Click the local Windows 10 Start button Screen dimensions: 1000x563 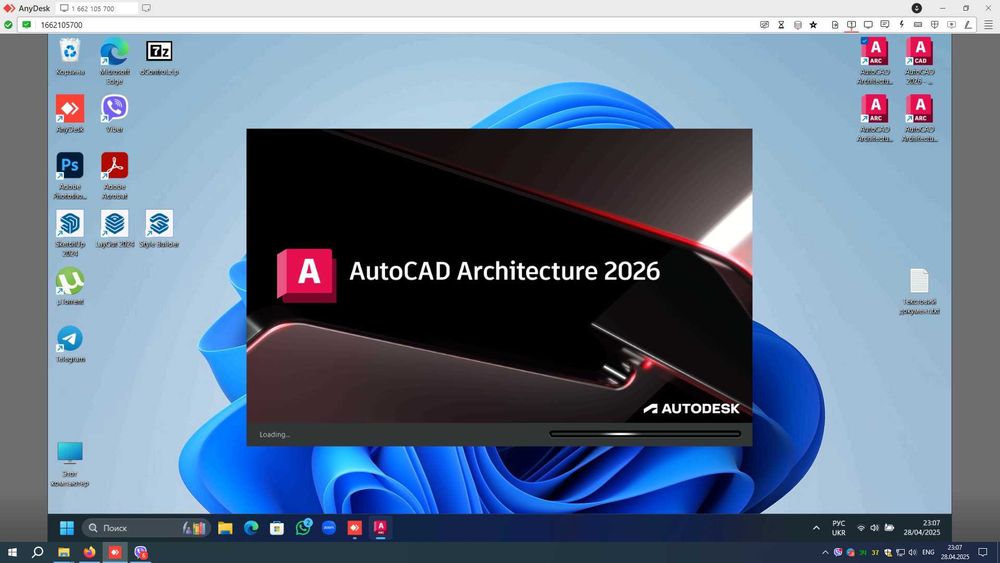tap(12, 552)
